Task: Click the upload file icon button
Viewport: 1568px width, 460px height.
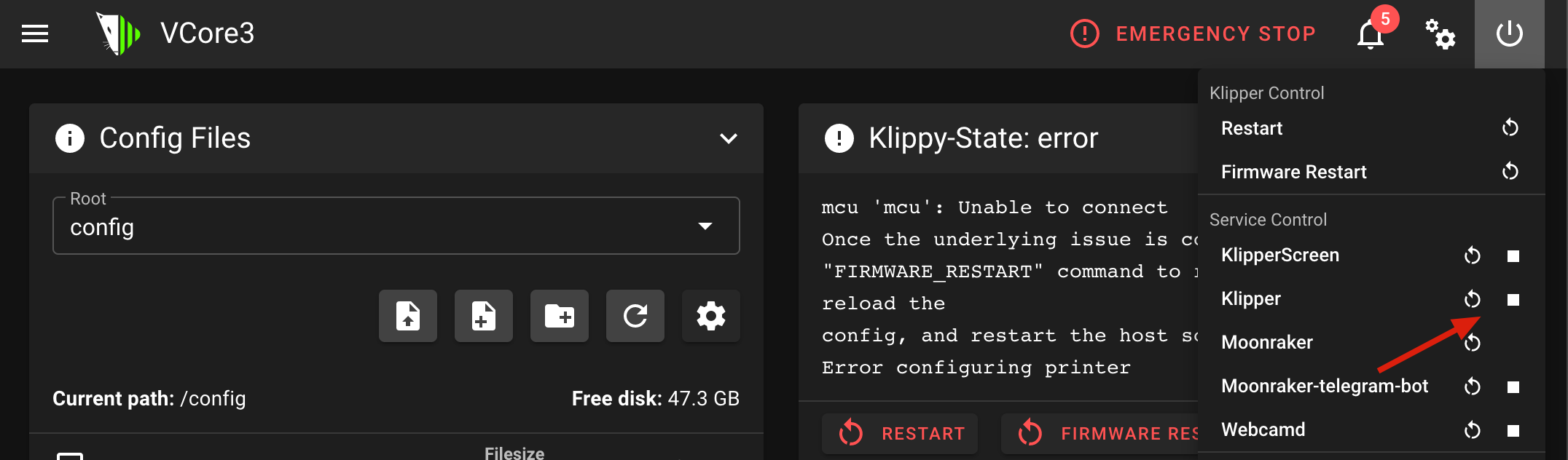Action: (x=408, y=316)
